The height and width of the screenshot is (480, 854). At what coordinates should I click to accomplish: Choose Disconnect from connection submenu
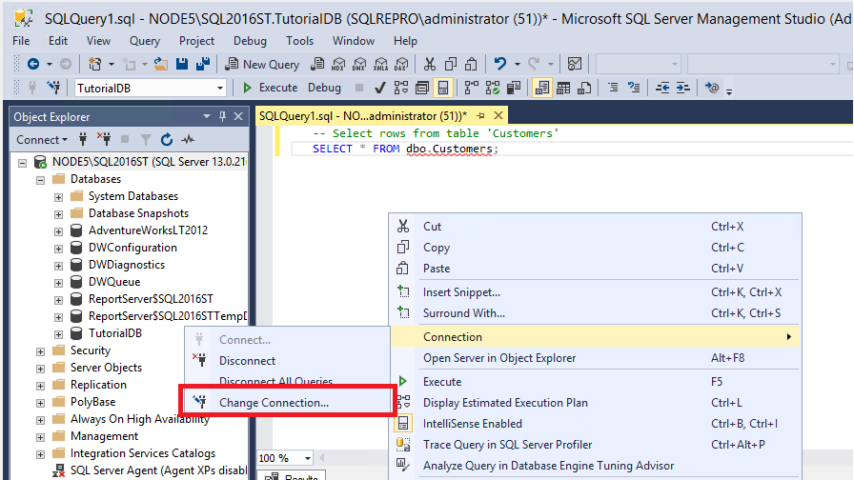pyautogui.click(x=288, y=361)
